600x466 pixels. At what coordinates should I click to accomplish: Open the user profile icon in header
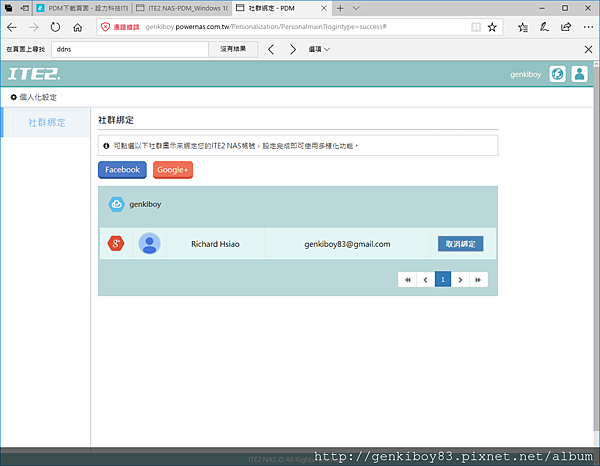point(579,74)
